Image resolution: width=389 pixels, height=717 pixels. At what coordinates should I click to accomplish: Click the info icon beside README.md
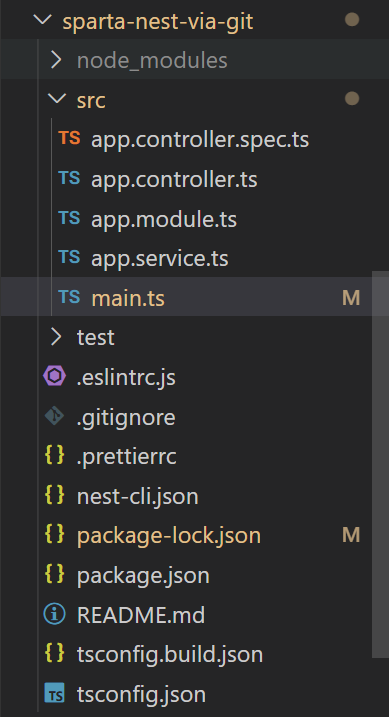click(x=54, y=614)
